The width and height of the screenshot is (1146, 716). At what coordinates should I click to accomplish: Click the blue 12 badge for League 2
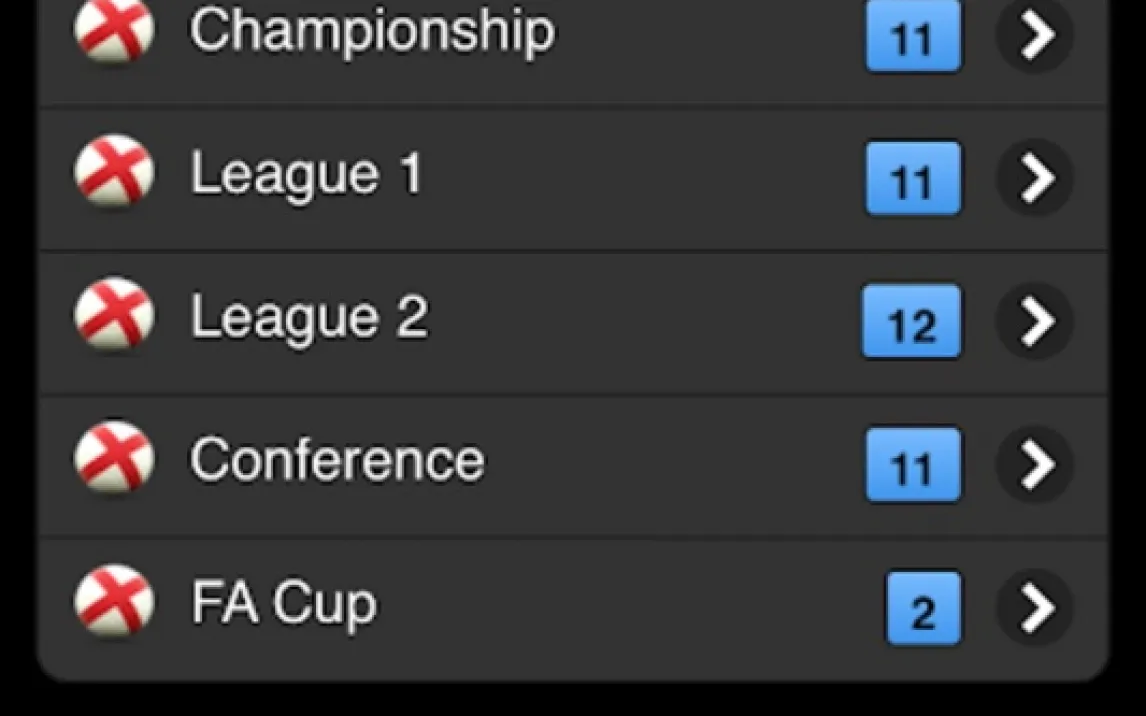point(912,321)
